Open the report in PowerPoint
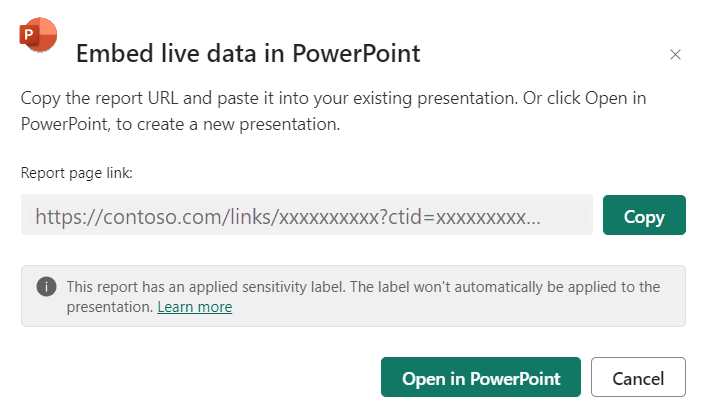The image size is (708, 413). tap(480, 378)
